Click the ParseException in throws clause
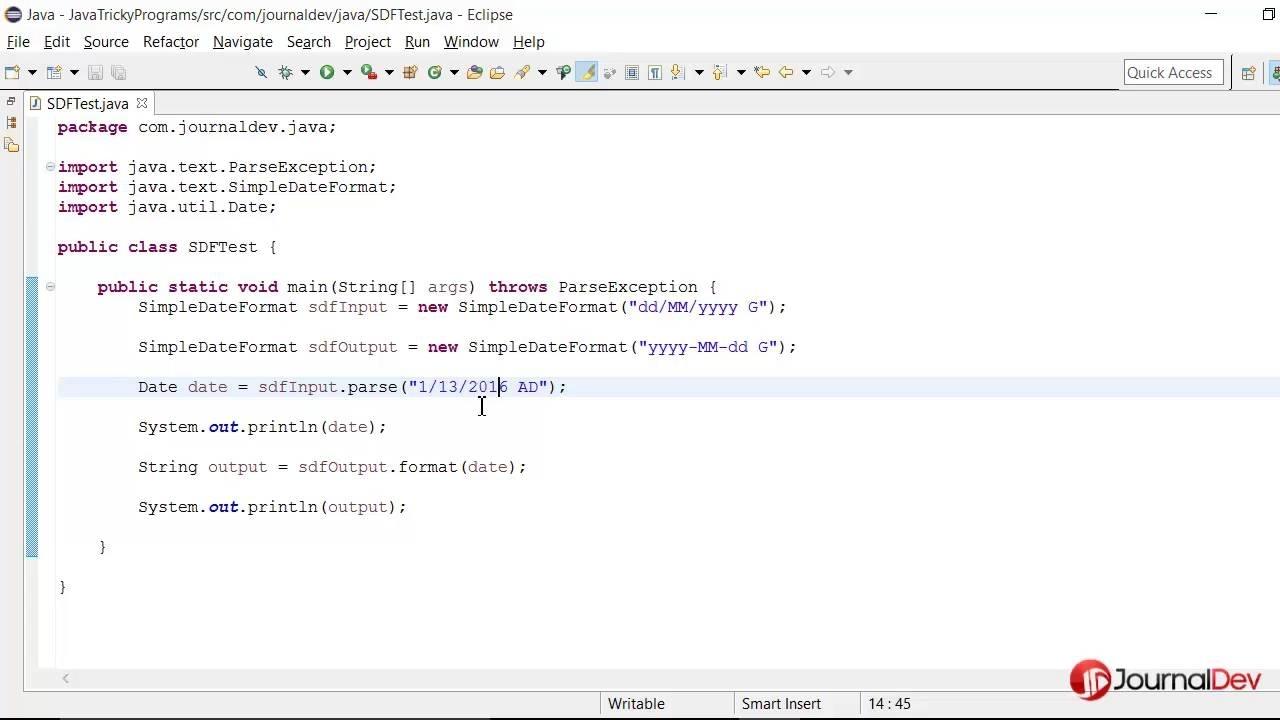 [628, 287]
